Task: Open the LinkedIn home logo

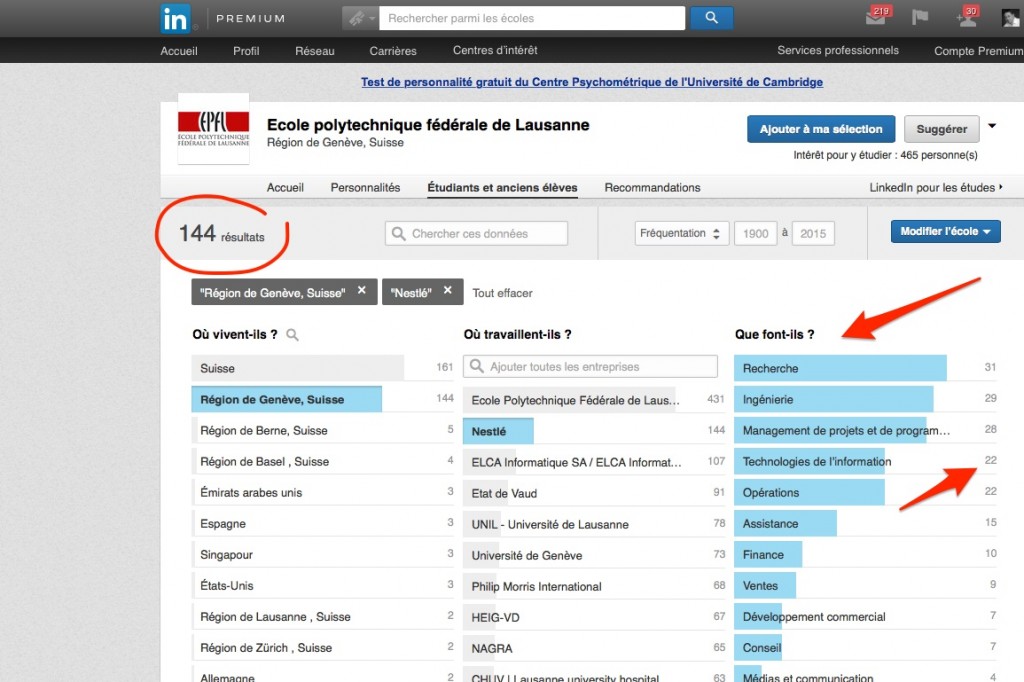Action: point(175,19)
